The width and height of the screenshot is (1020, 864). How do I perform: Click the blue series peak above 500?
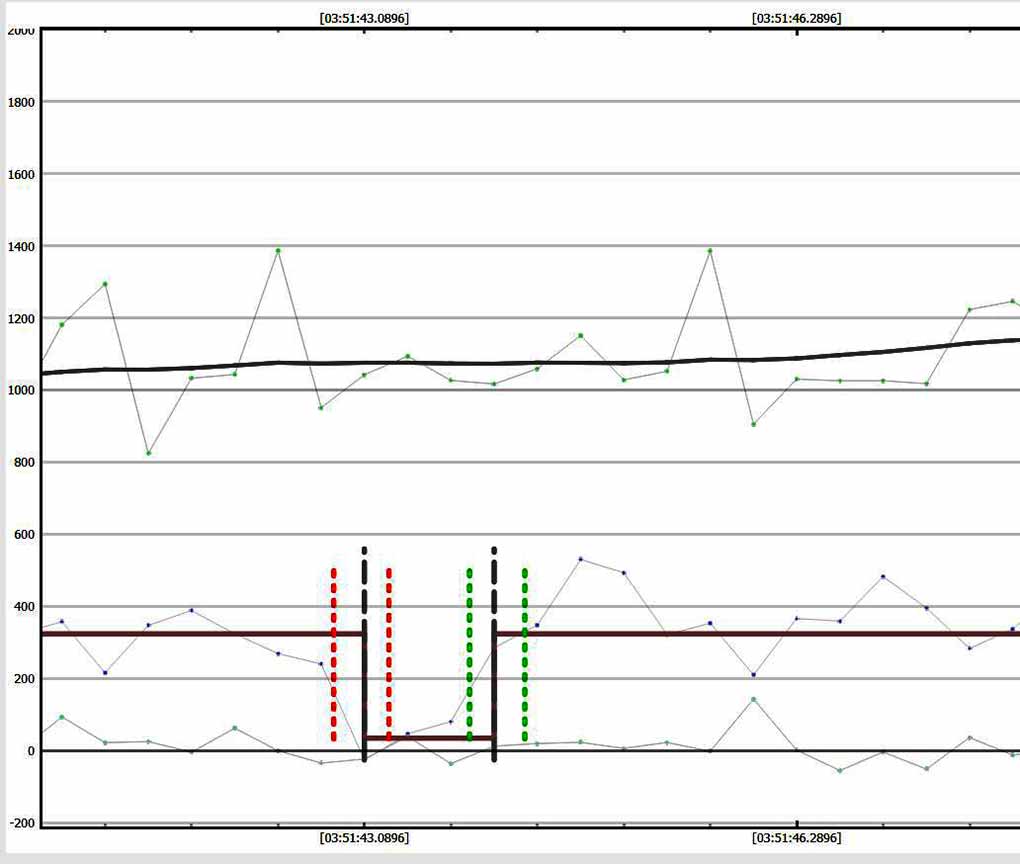click(580, 559)
